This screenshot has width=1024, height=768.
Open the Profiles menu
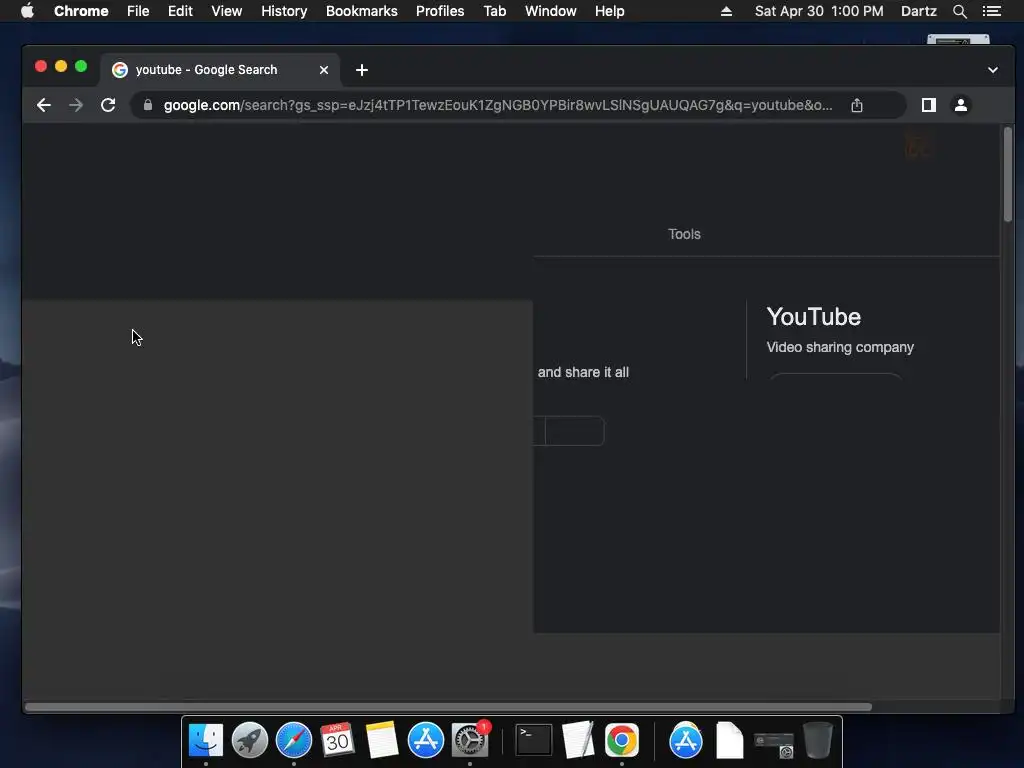coord(440,11)
